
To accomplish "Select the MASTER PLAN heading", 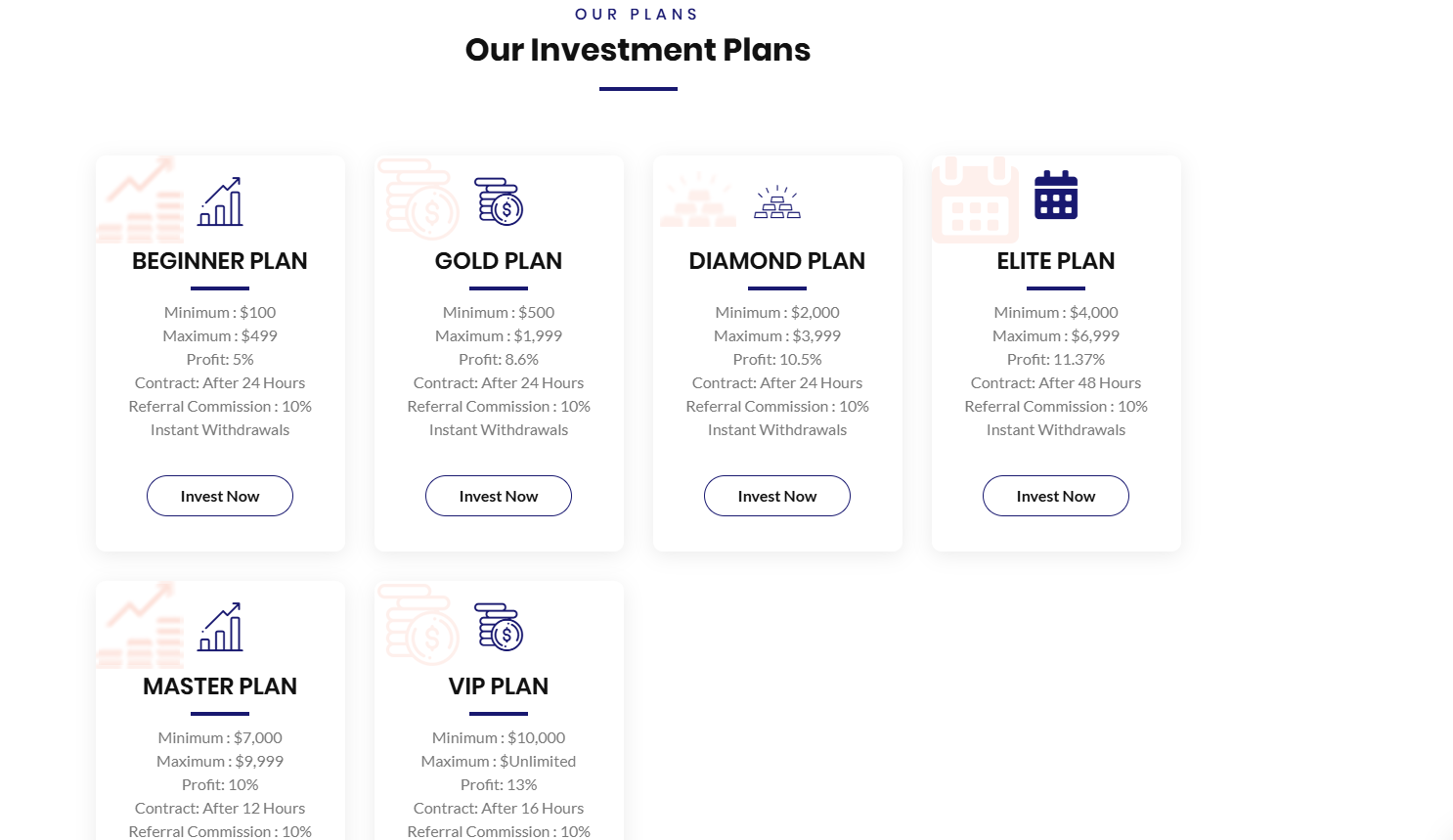I will [220, 686].
